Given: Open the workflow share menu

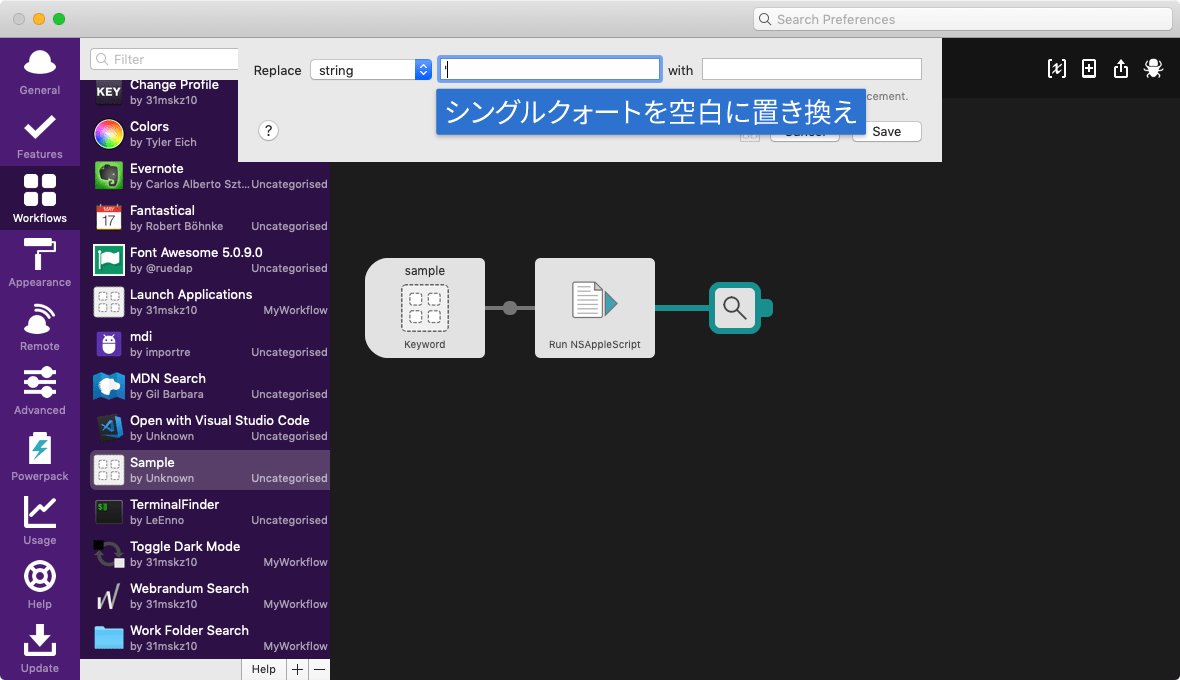Looking at the screenshot, I should click(1120, 68).
